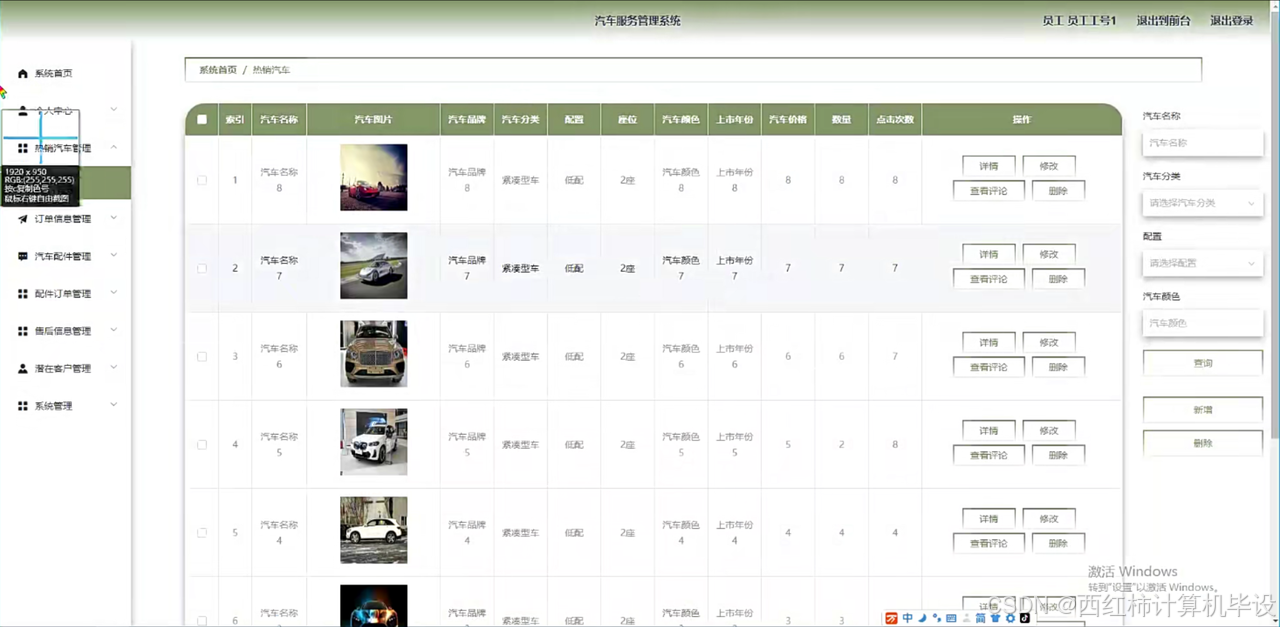Click the 汽车价格 column header
This screenshot has height=627, width=1280.
[x=788, y=119]
